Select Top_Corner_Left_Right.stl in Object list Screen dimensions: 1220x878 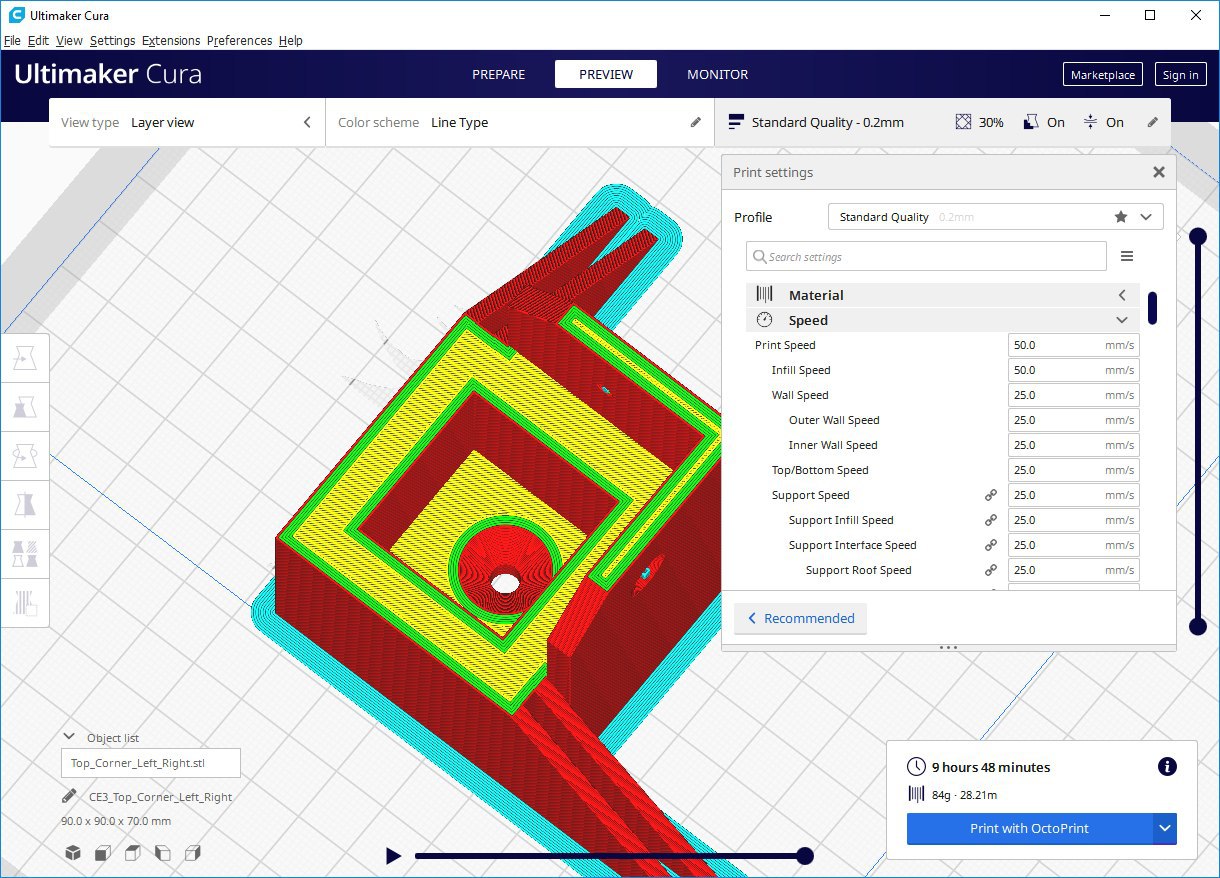150,763
